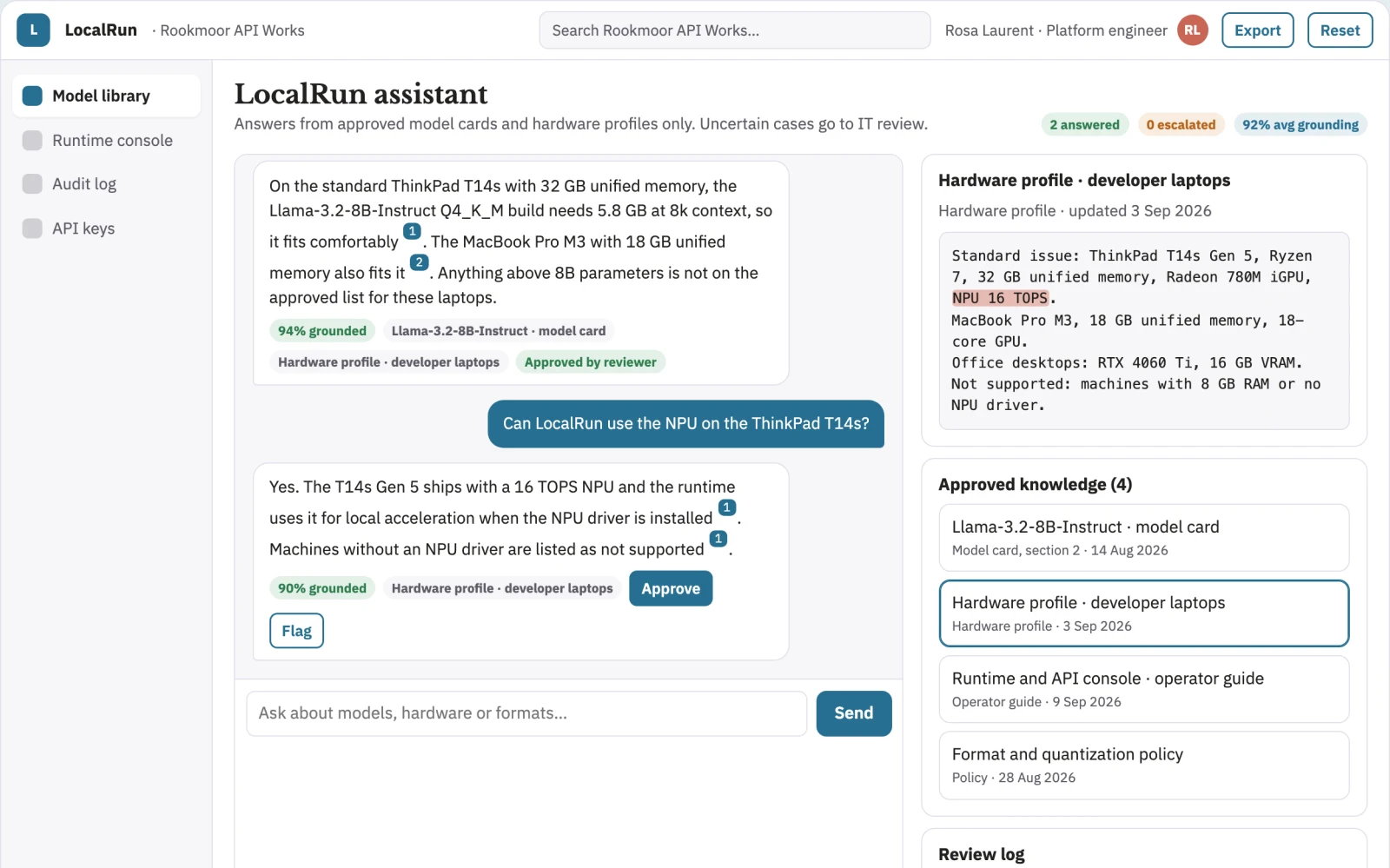This screenshot has width=1390, height=868.
Task: Open citation 1 after 'fits comfortably'
Action: pos(412,232)
